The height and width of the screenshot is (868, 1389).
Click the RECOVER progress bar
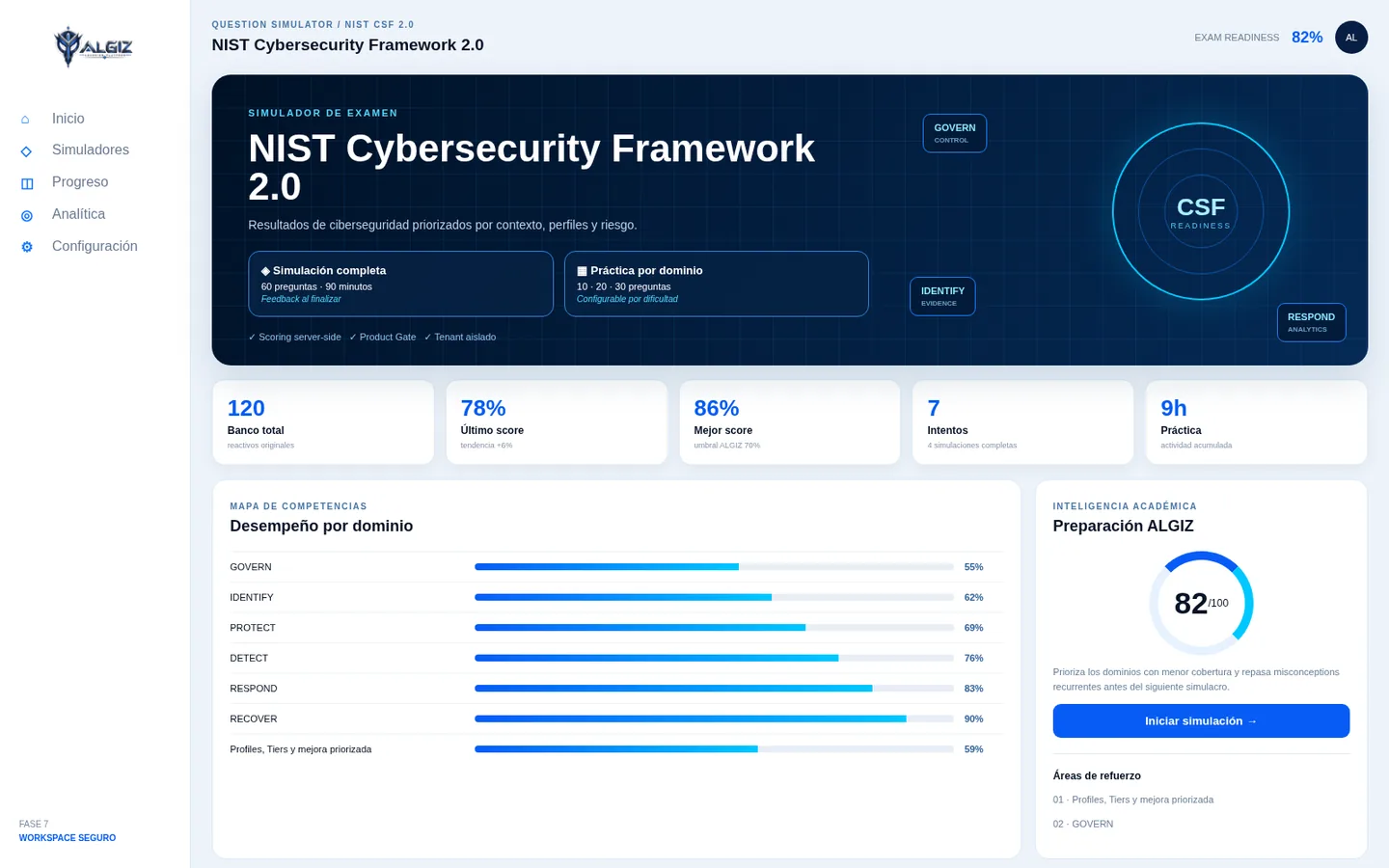coord(714,719)
